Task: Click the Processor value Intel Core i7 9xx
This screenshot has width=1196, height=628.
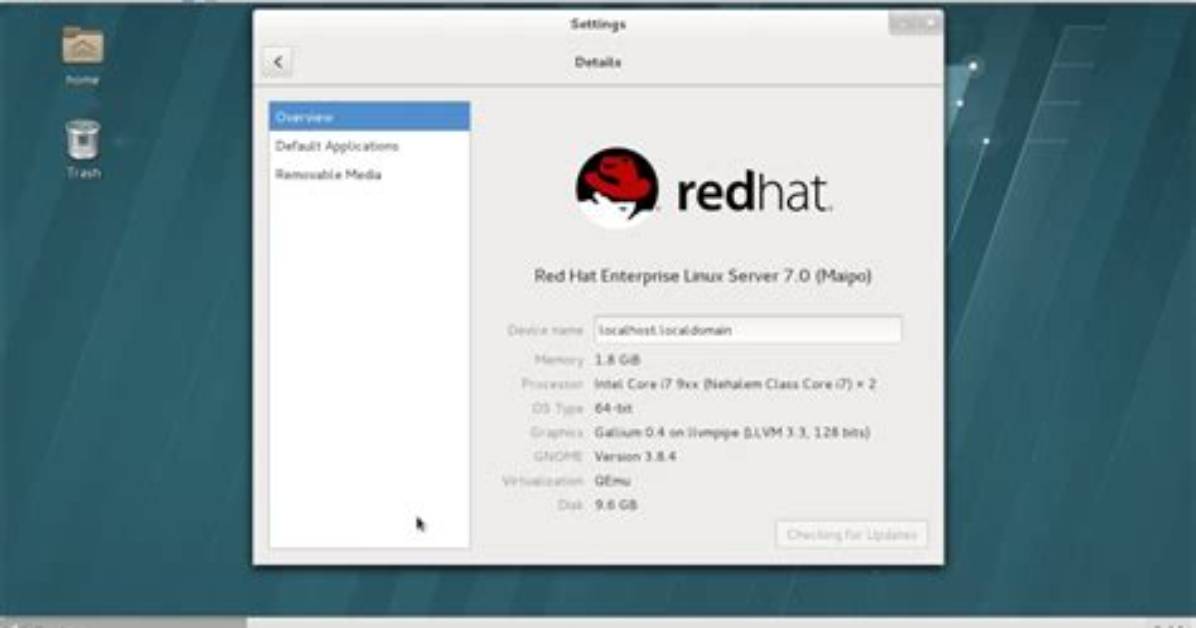Action: [735, 384]
